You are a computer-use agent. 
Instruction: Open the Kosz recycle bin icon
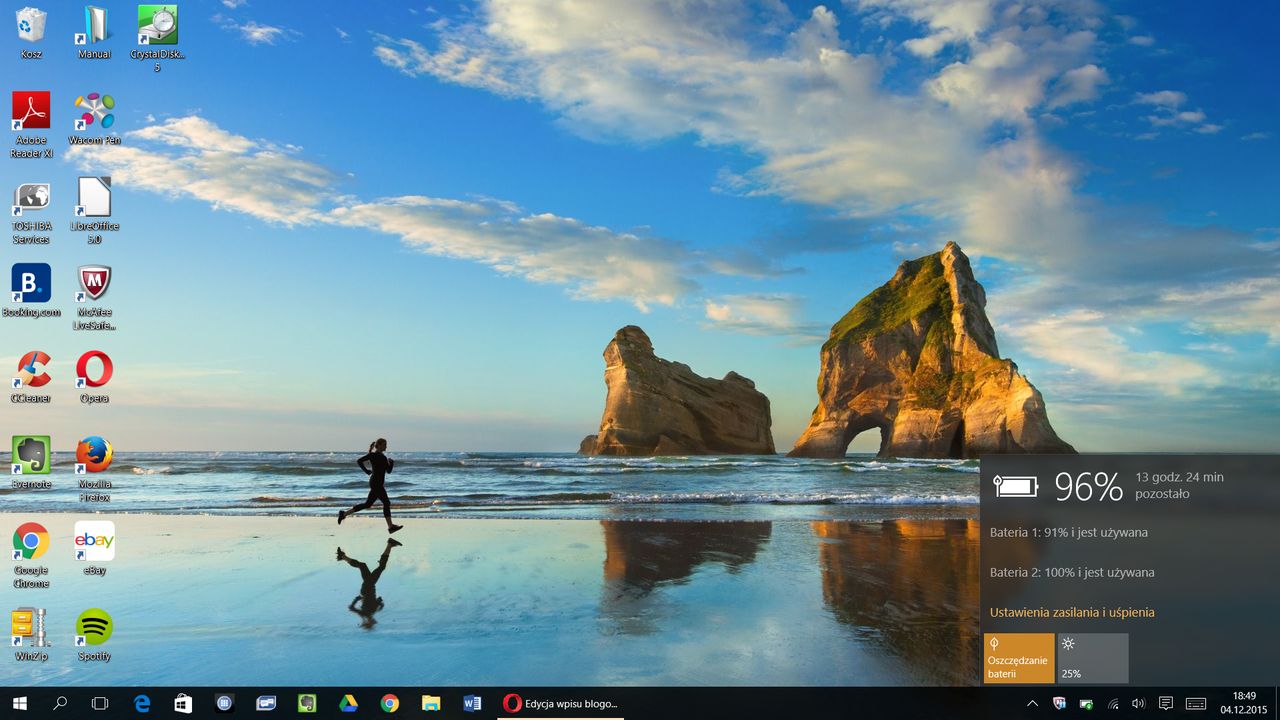click(x=31, y=33)
